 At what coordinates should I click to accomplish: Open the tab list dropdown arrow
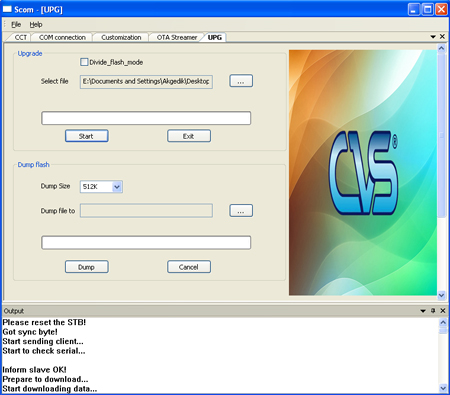point(433,37)
